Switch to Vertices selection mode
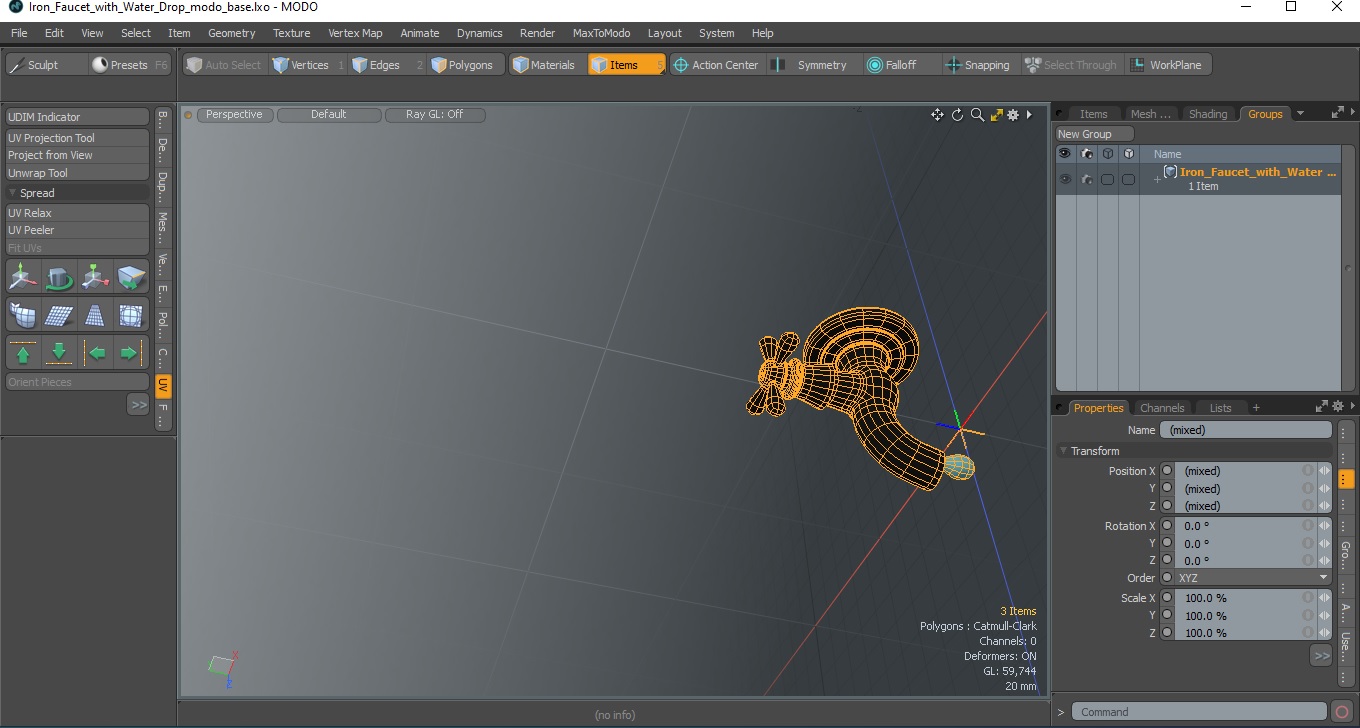 pyautogui.click(x=308, y=65)
